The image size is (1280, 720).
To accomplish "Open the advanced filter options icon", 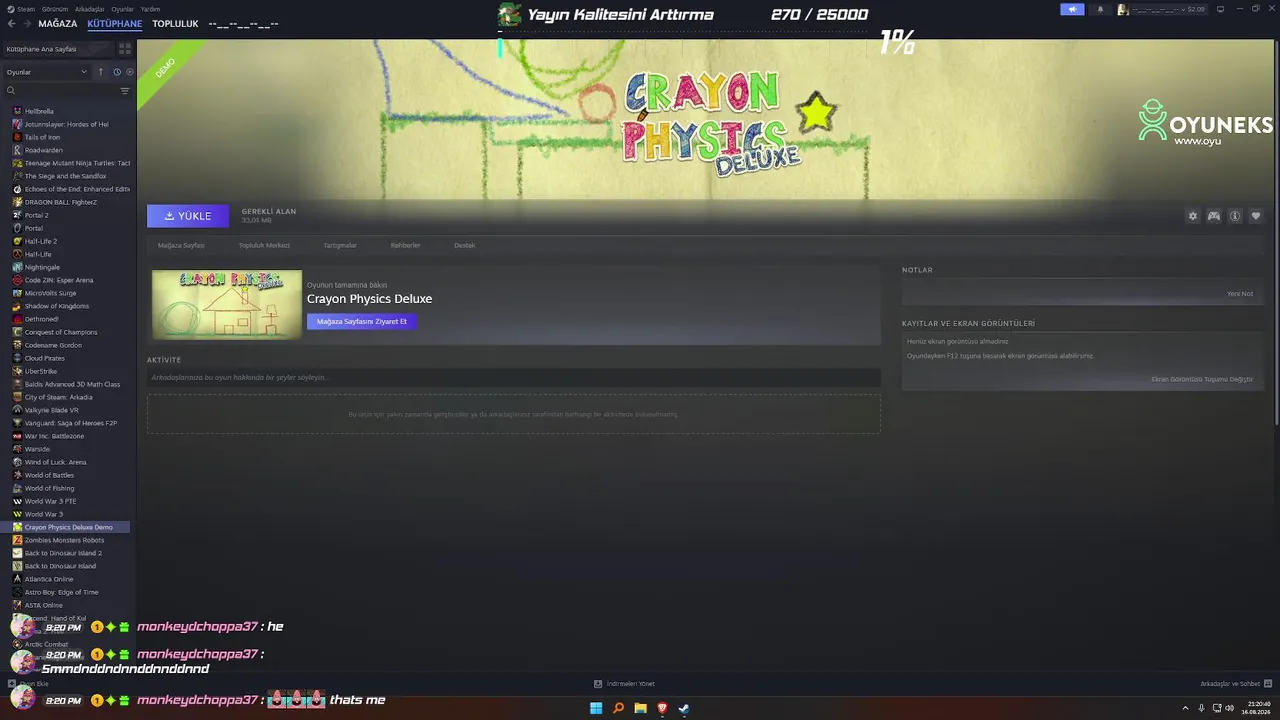I will tap(125, 91).
